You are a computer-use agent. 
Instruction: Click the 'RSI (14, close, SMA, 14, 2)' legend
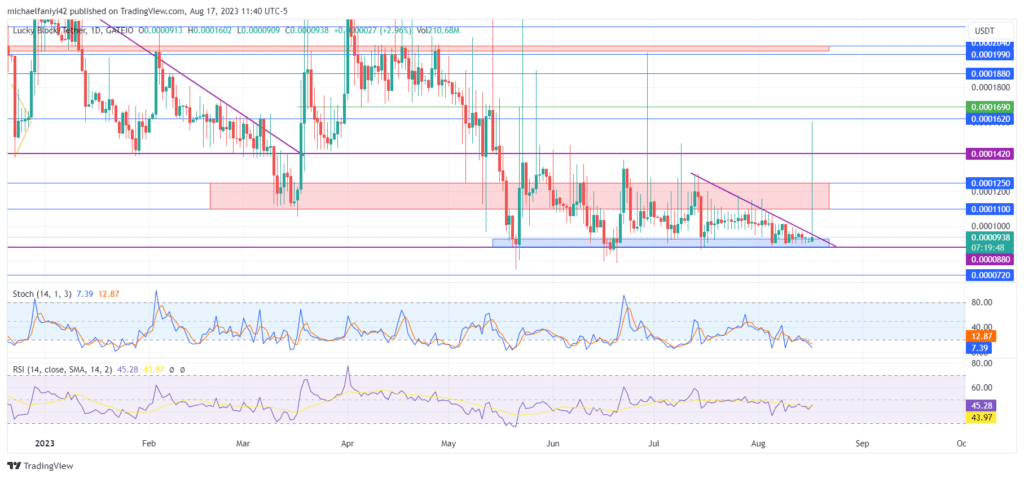click(x=65, y=370)
